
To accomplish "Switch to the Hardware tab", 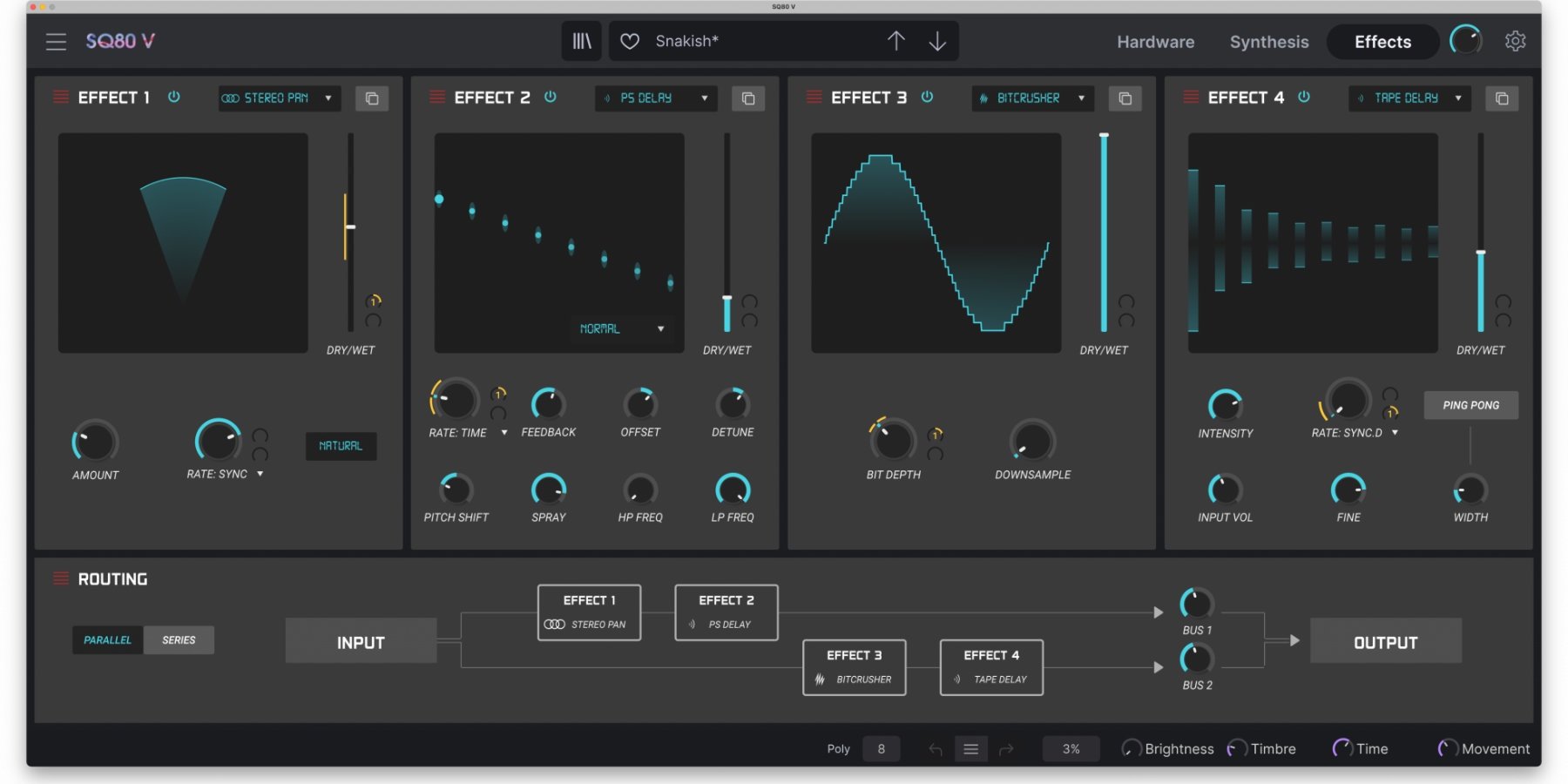I will pos(1155,42).
